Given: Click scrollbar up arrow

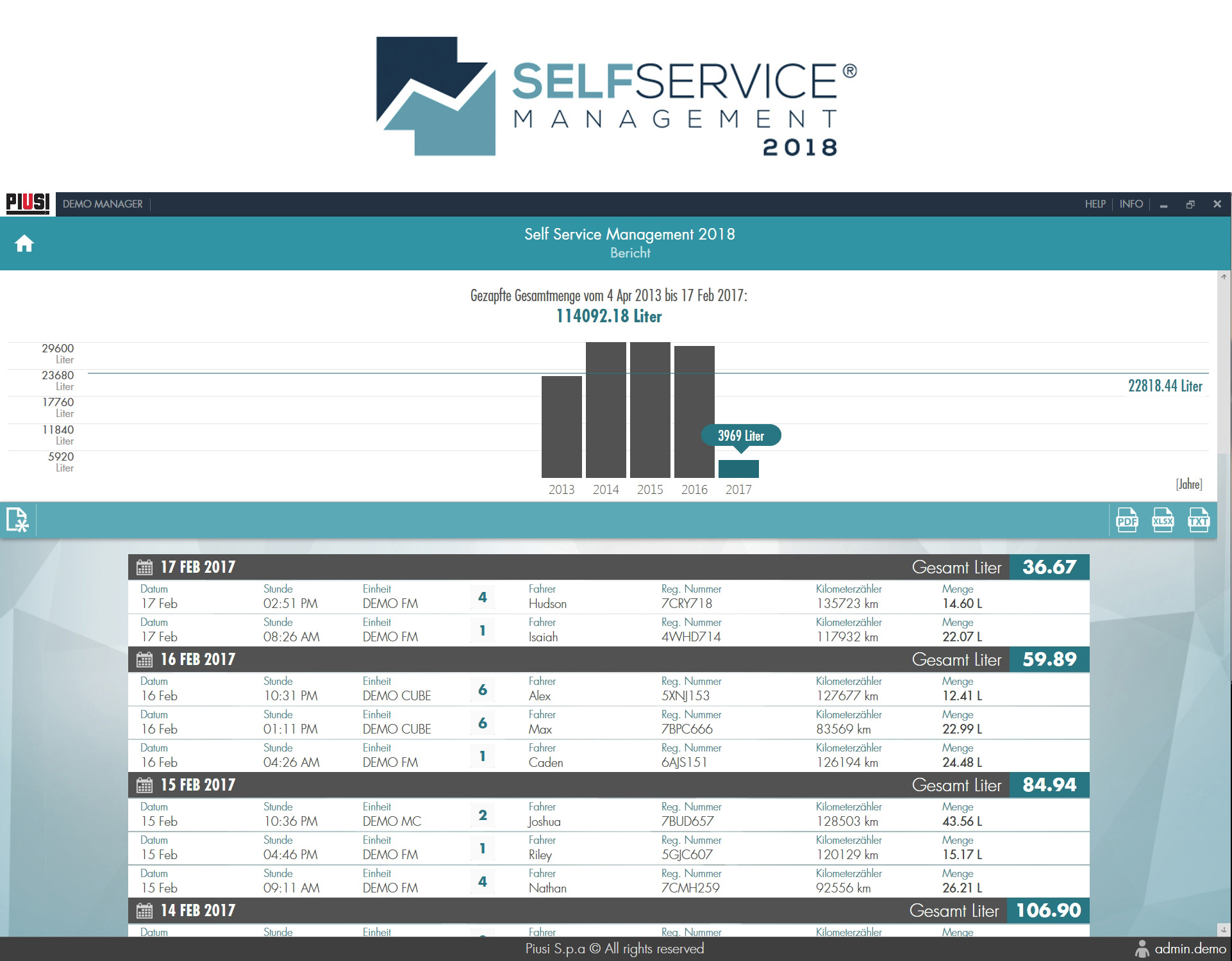Looking at the screenshot, I should [1224, 277].
